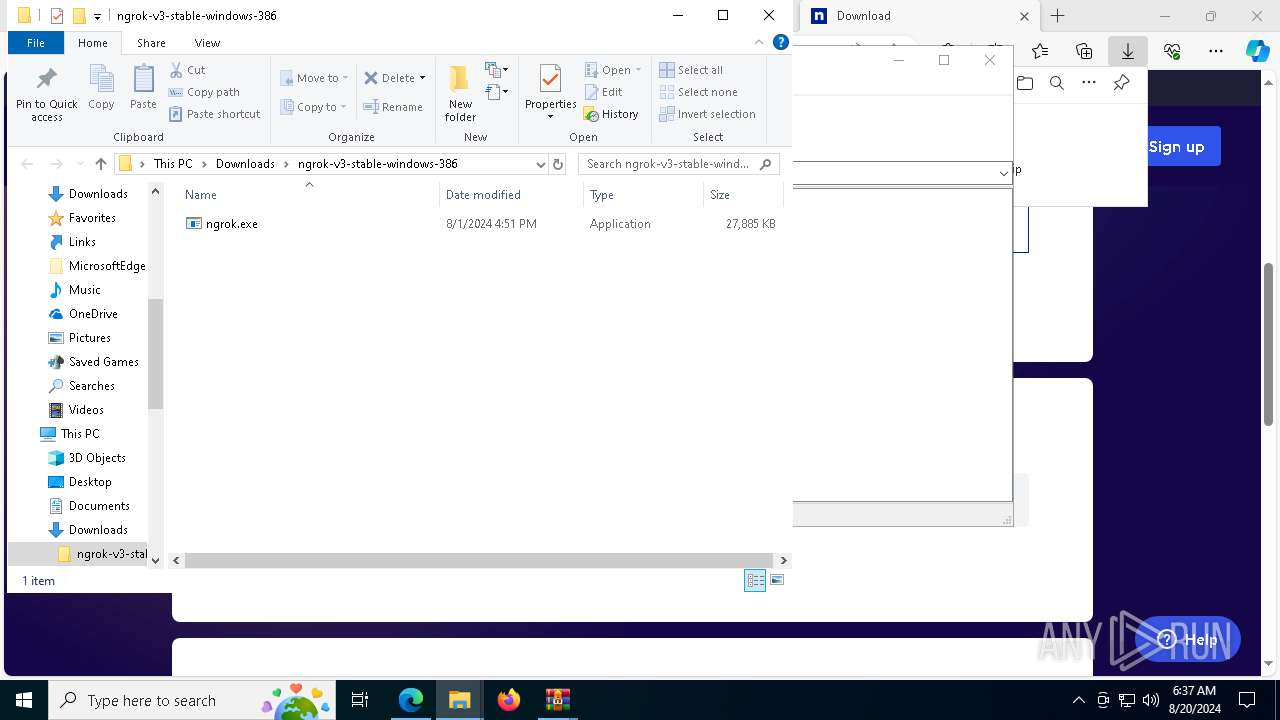Viewport: 1280px width, 720px height.
Task: Open file Properties
Action: pos(551,93)
